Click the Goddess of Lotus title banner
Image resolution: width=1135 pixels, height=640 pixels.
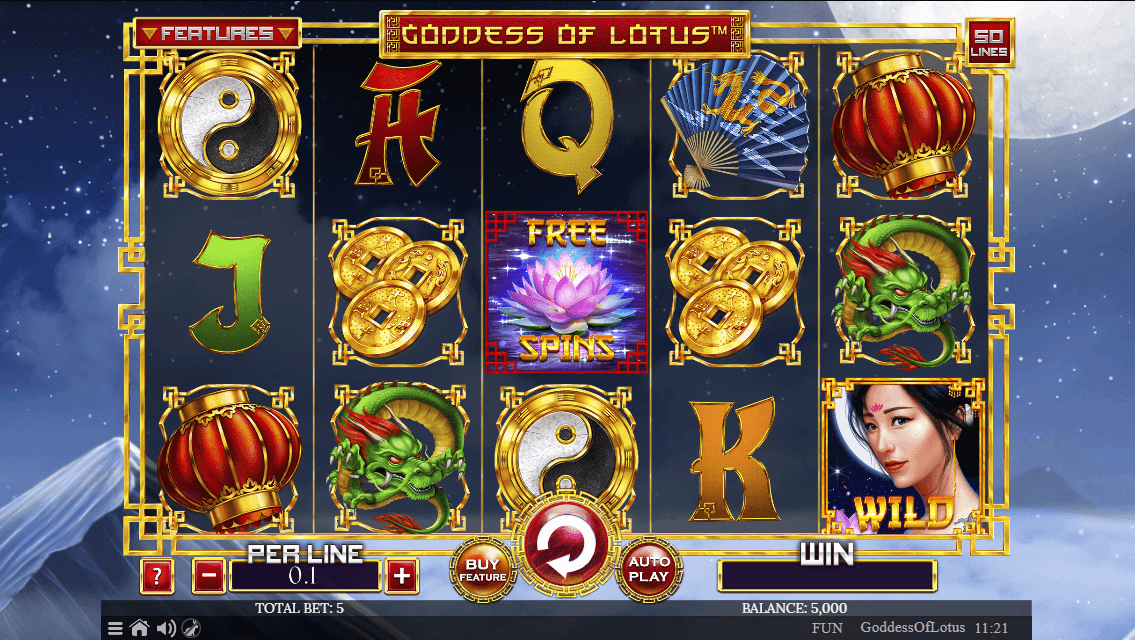(565, 34)
